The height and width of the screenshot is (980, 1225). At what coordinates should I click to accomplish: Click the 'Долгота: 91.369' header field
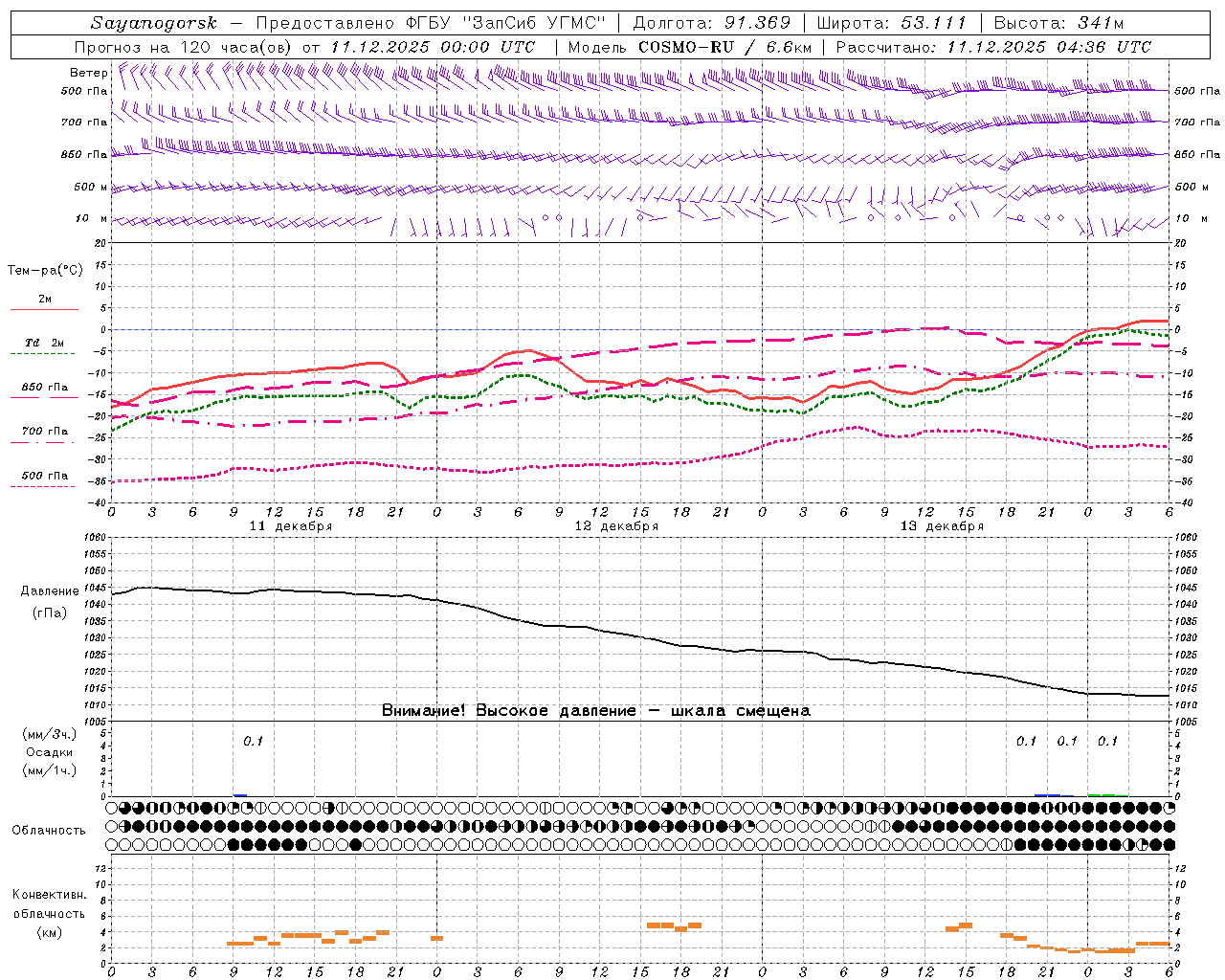[712, 23]
